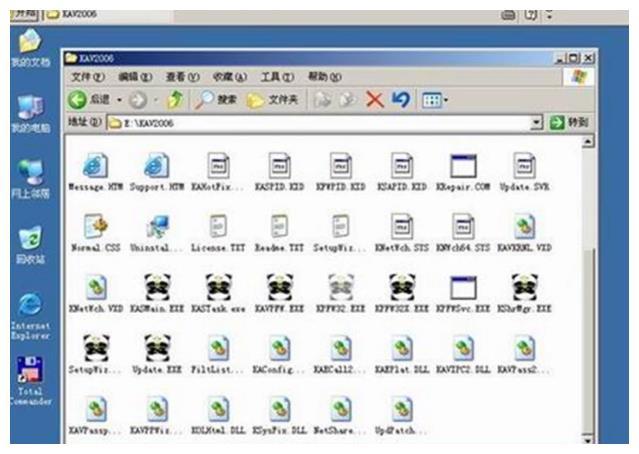Select the Normal.CSS stylesheet icon

click(x=96, y=226)
